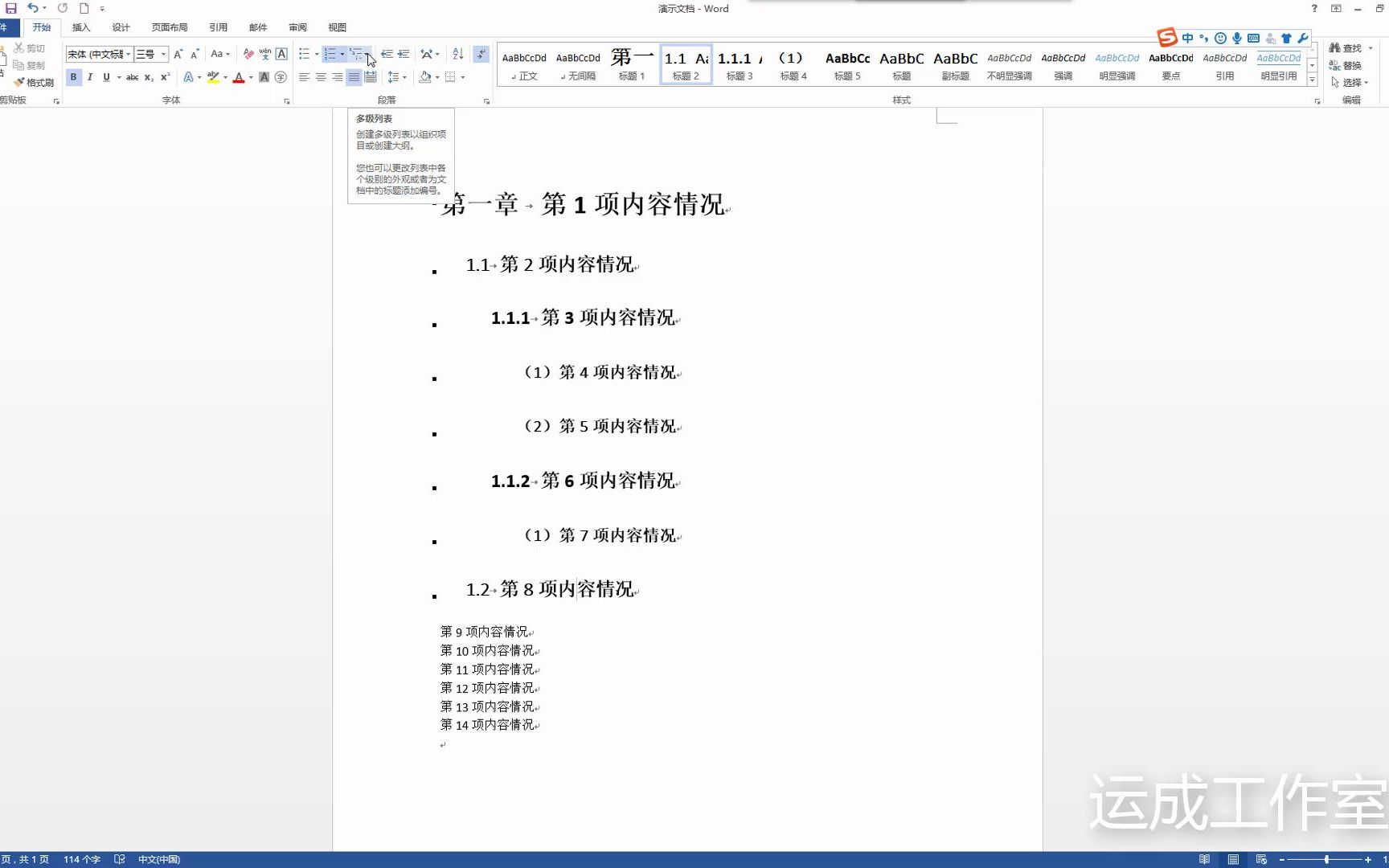Open the Change Case (Aa) dropdown
This screenshot has height=868, width=1389.
(219, 54)
